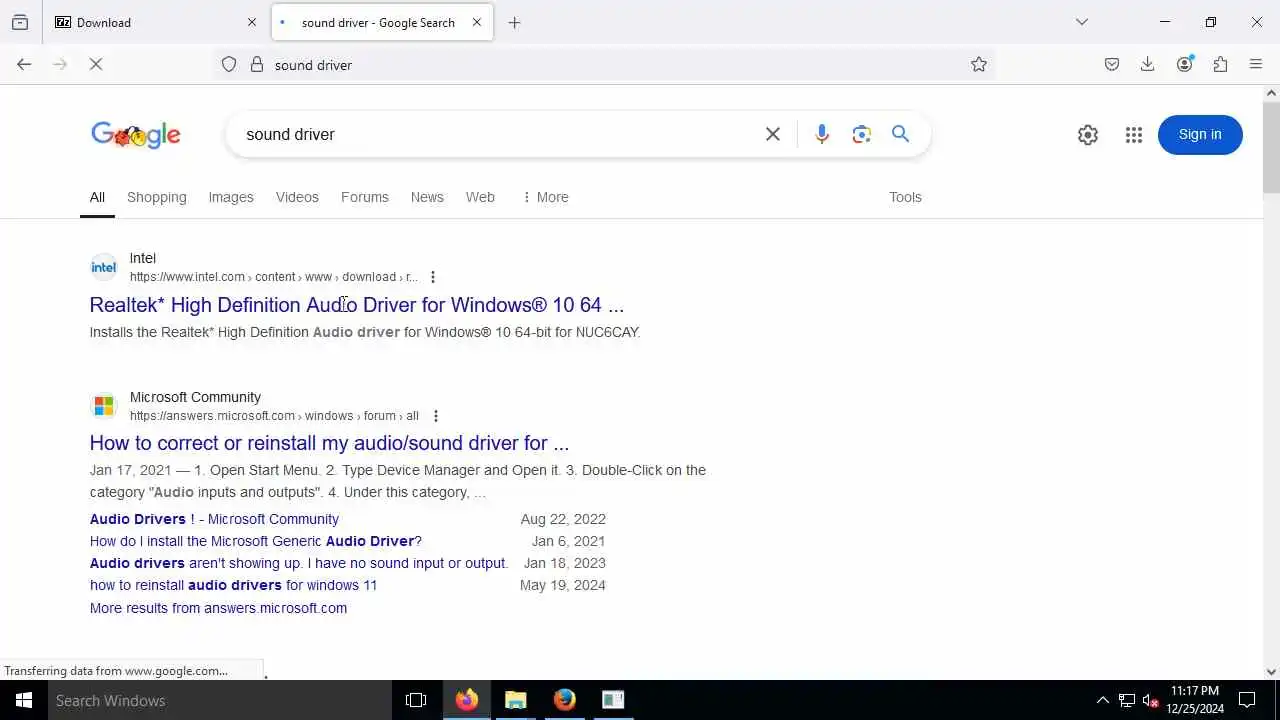Screen dimensions: 1280x720
Task: Open Firefox downloads panel
Action: tap(1148, 64)
